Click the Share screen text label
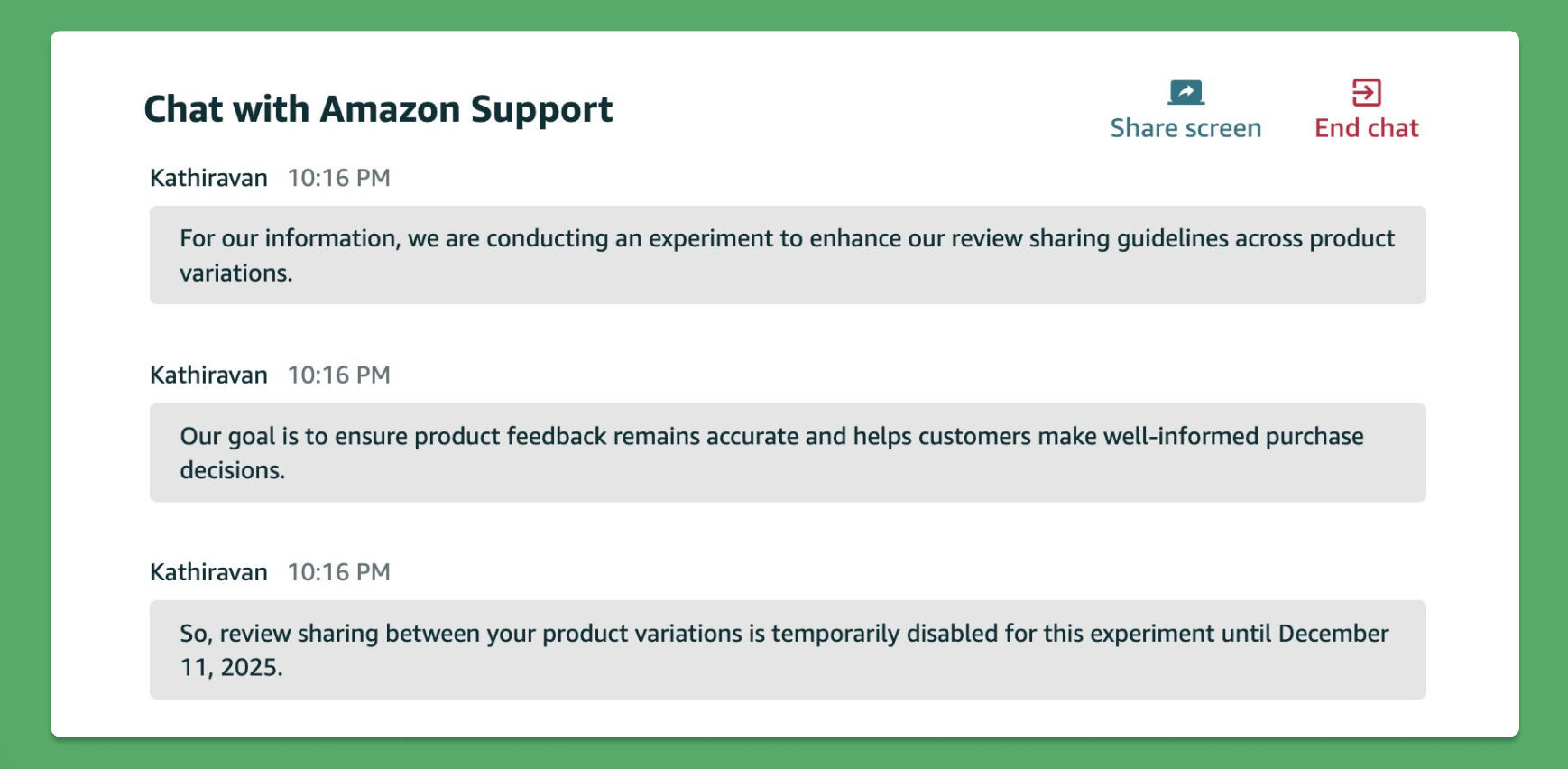This screenshot has height=769, width=1568. (x=1185, y=128)
